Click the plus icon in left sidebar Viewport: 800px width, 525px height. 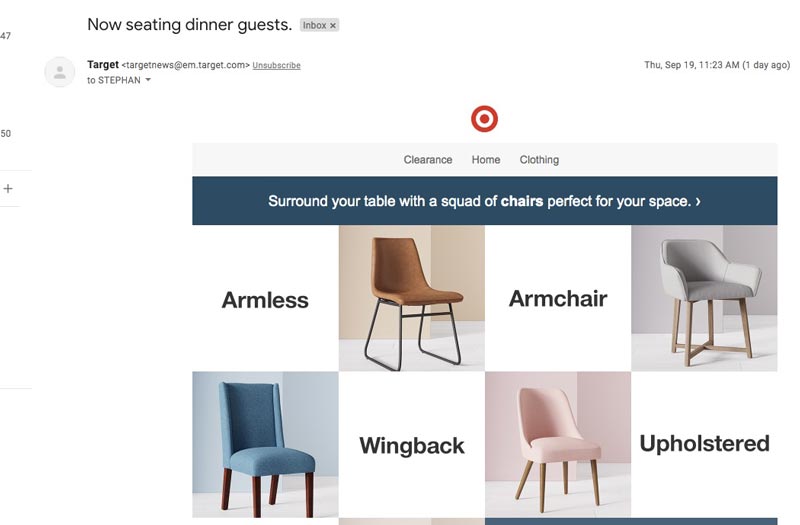point(8,188)
